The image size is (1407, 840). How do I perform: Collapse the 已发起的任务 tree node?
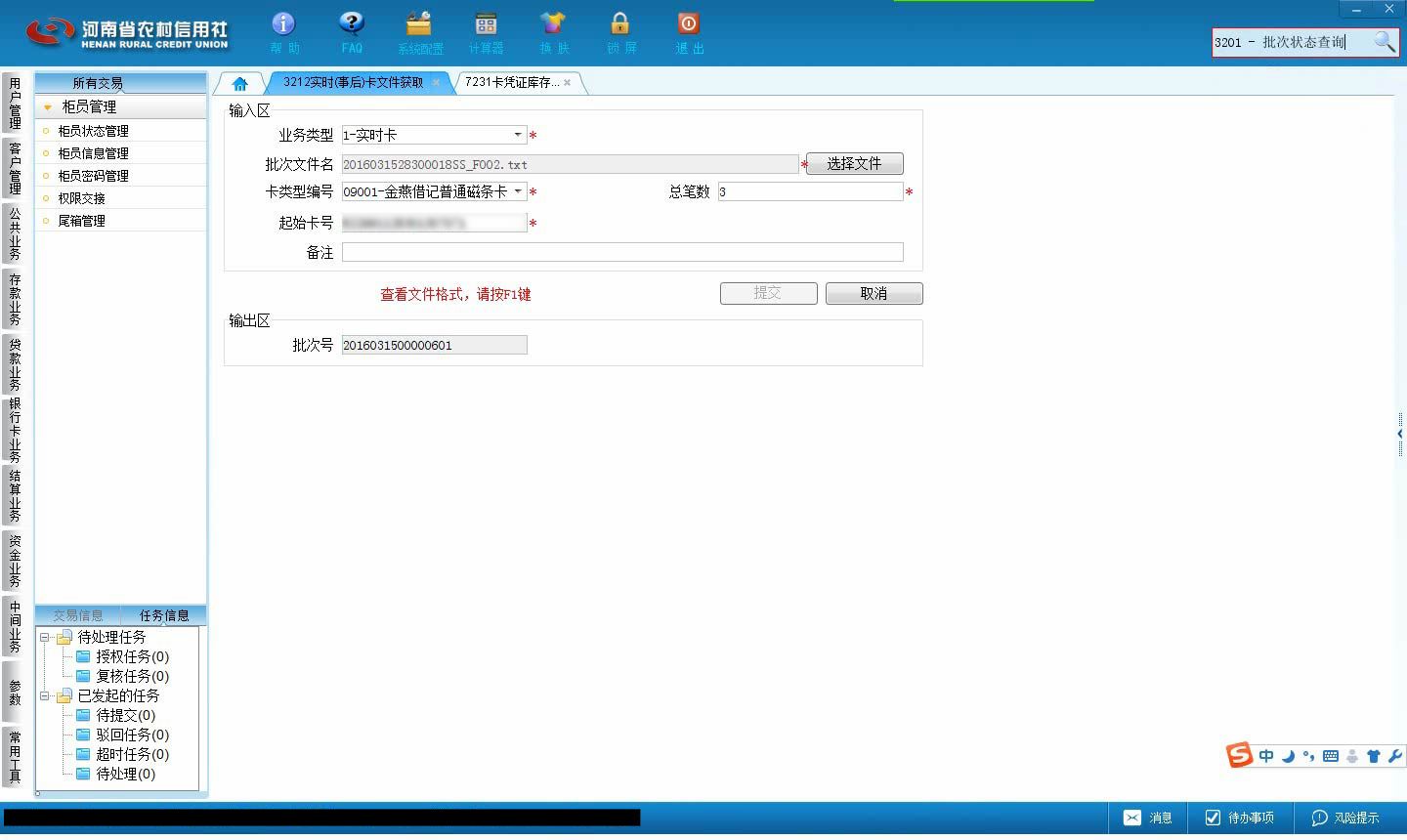click(44, 695)
